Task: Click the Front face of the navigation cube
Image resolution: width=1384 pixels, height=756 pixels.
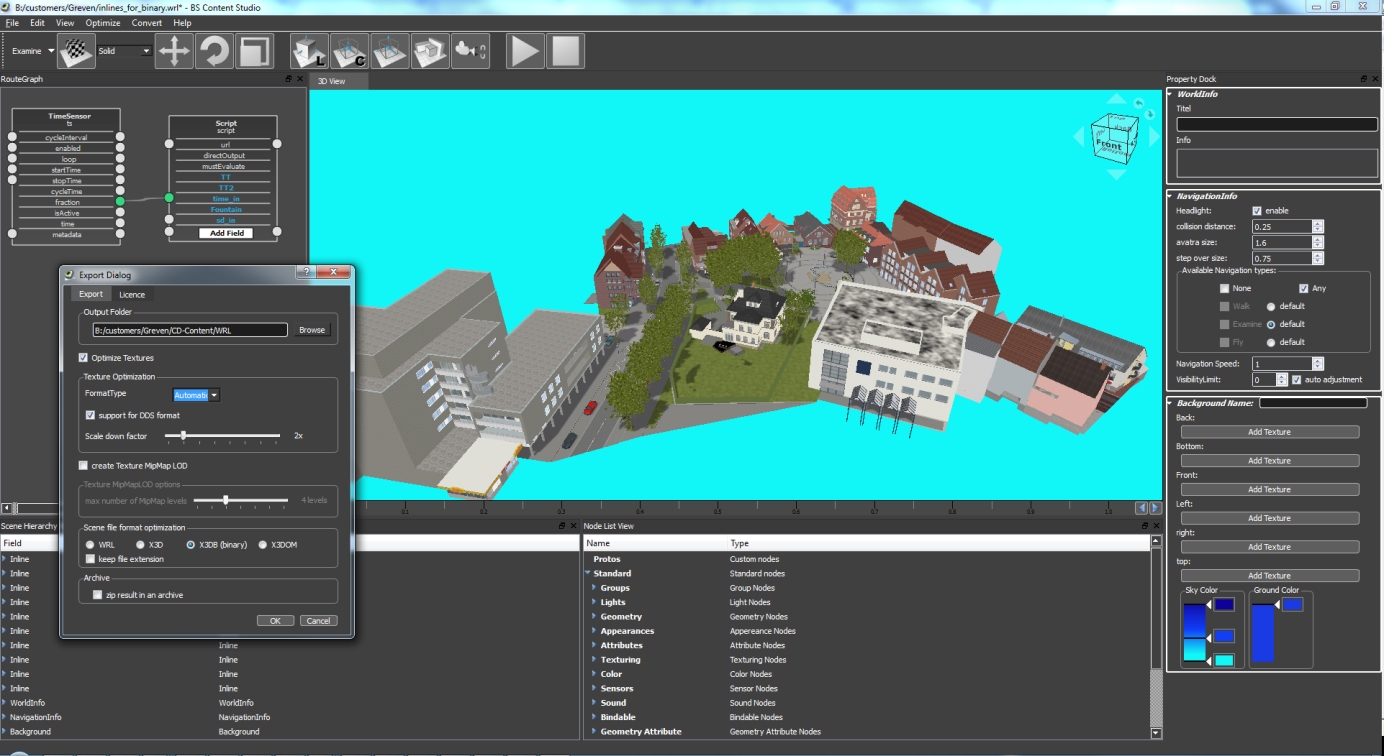Action: coord(1109,145)
